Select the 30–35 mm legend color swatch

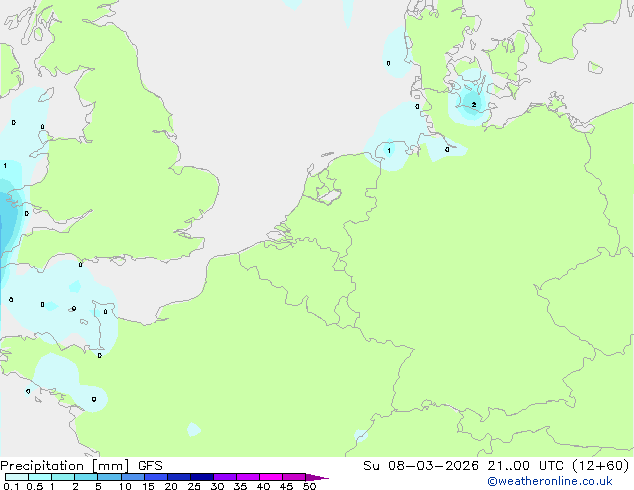coord(225,477)
